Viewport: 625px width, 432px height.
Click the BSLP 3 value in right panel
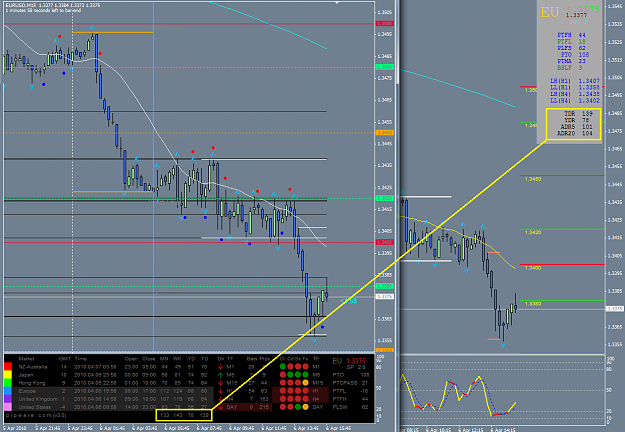coord(570,68)
